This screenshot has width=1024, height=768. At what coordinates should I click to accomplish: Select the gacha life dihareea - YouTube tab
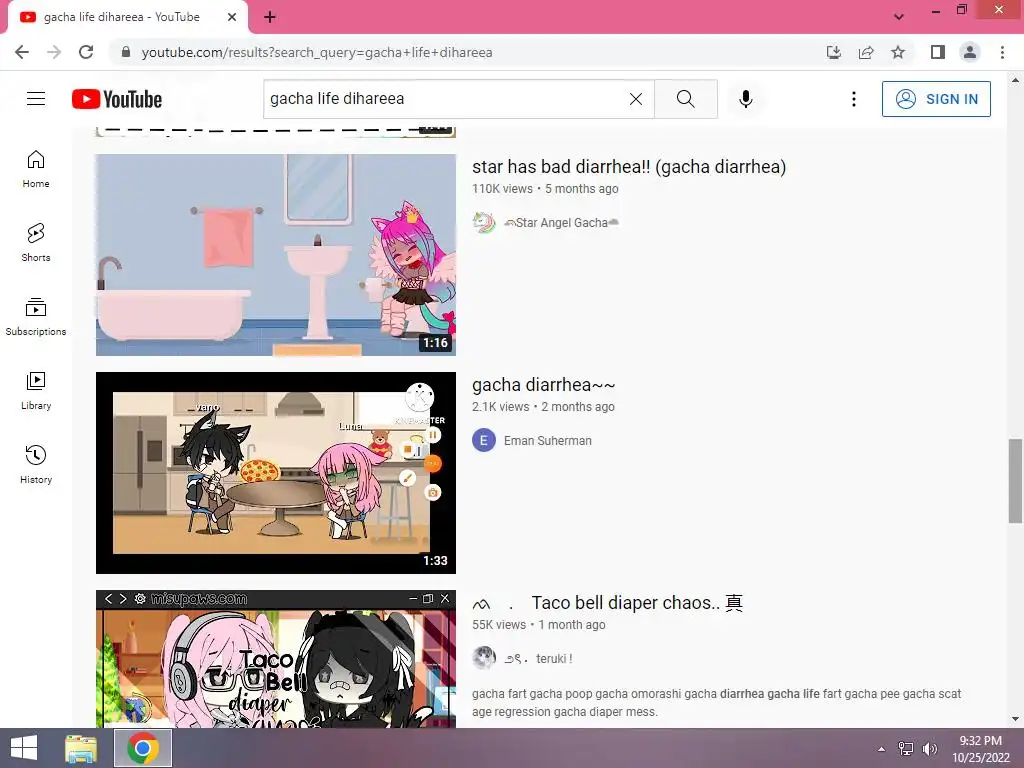[121, 17]
